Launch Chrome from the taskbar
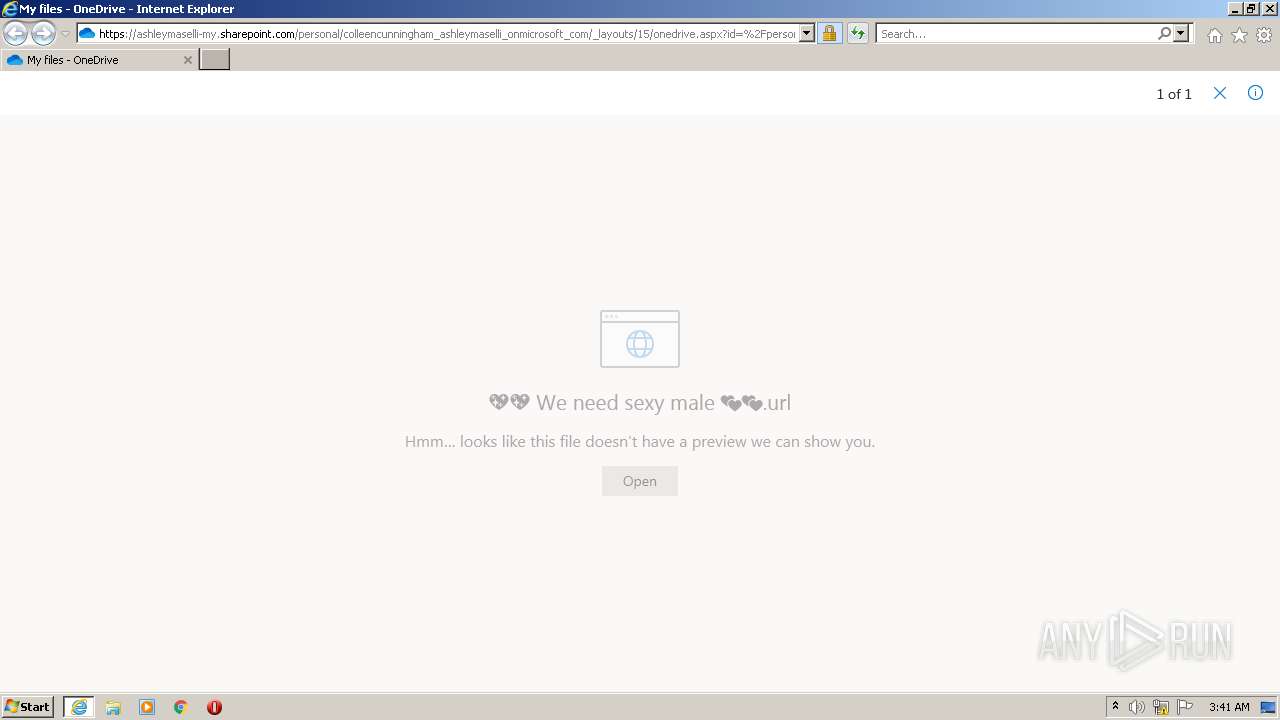Screen dimensions: 1280x720 [181, 707]
